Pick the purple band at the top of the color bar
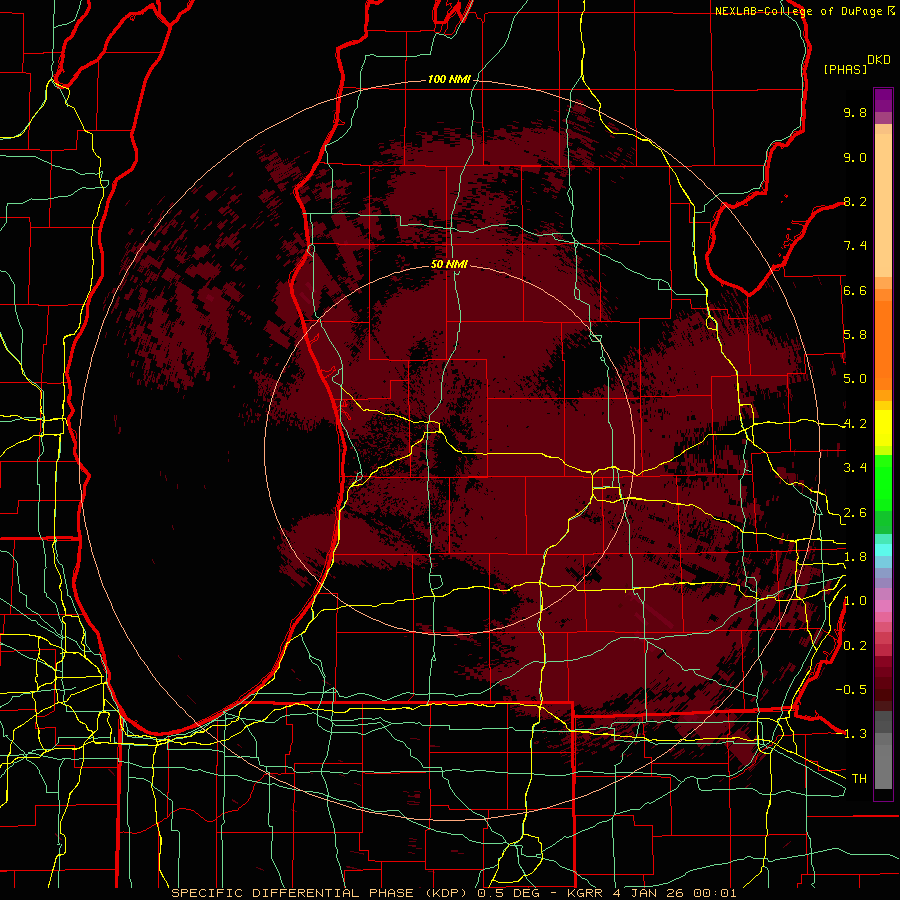Screen dimensions: 900x900 (x=883, y=100)
